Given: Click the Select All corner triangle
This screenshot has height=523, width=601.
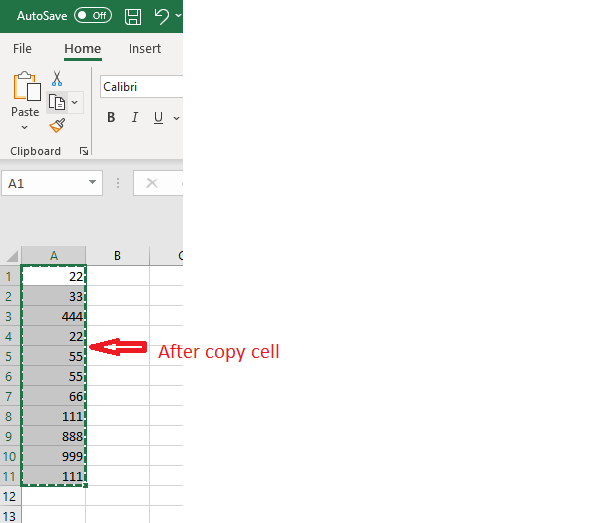Looking at the screenshot, I should 11,256.
